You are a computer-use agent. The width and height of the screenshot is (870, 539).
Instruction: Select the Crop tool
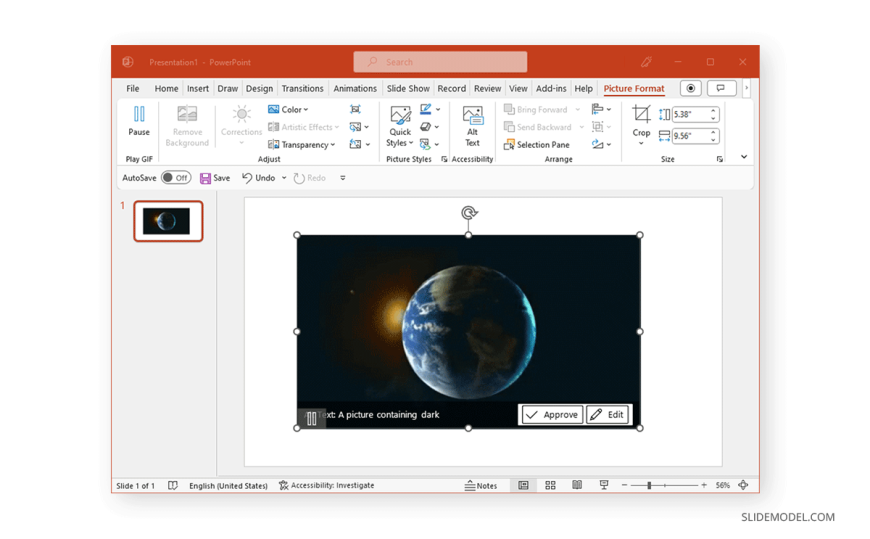(641, 125)
